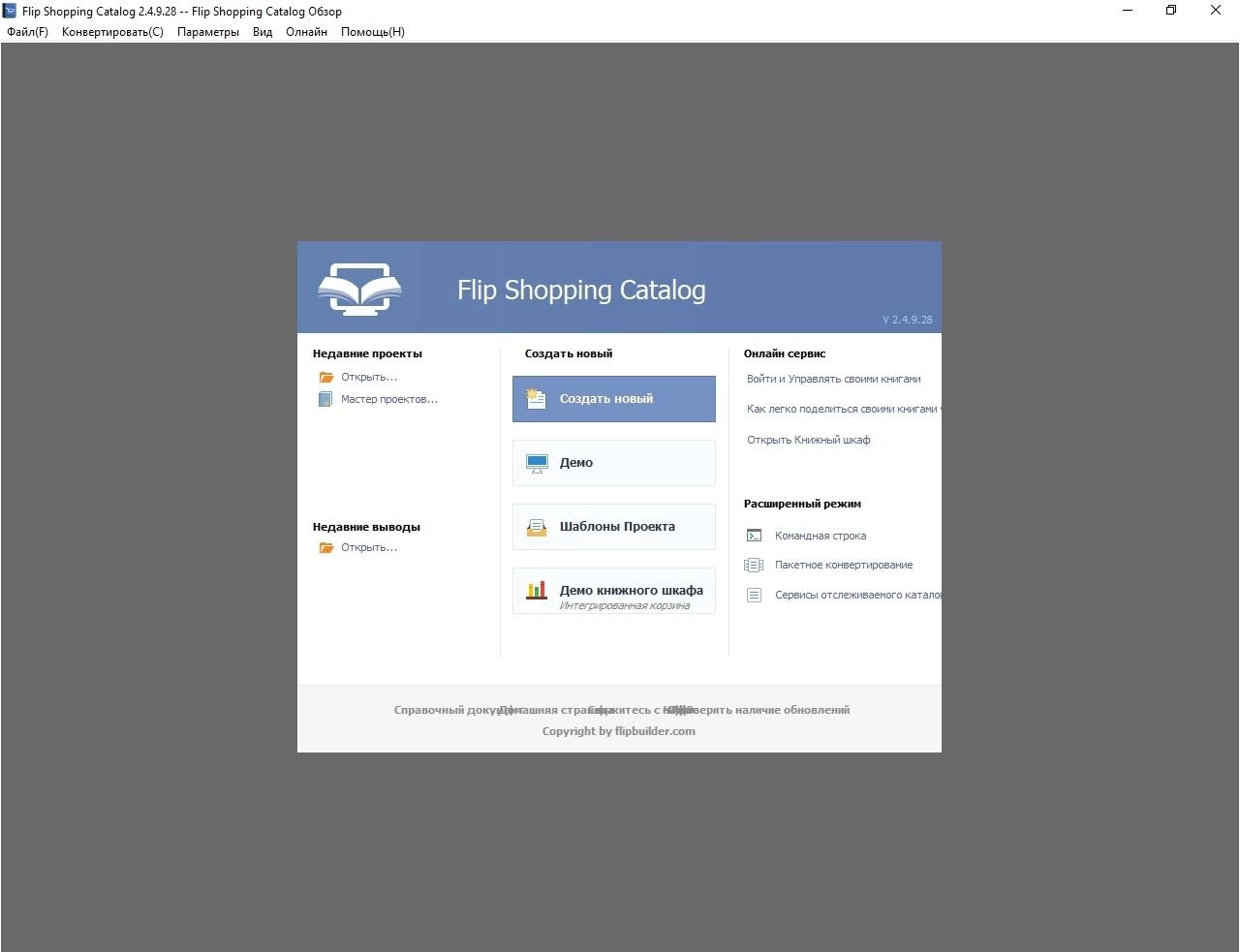
Task: Launch Мастер проектов...
Action: (x=389, y=399)
